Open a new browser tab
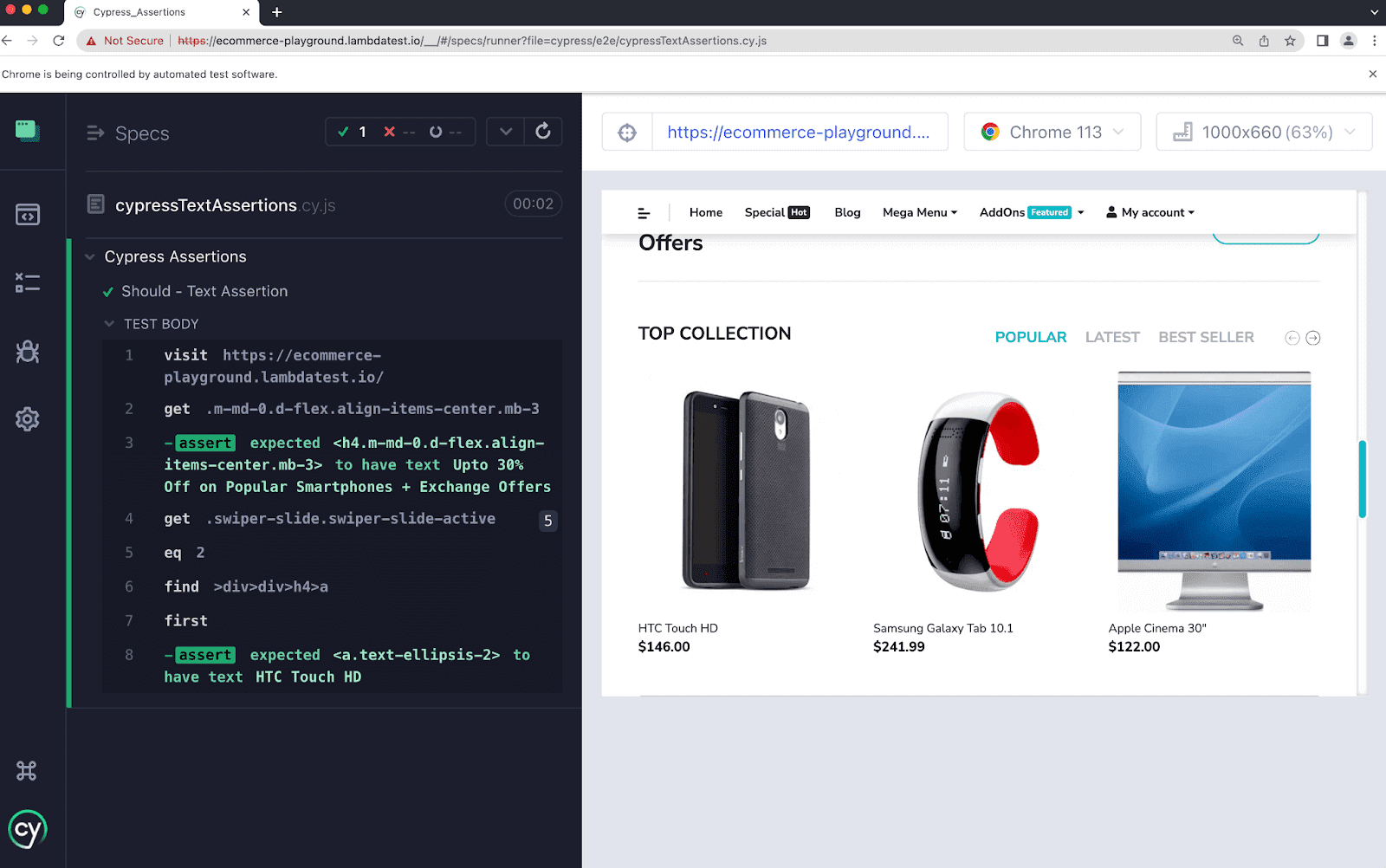 (277, 12)
